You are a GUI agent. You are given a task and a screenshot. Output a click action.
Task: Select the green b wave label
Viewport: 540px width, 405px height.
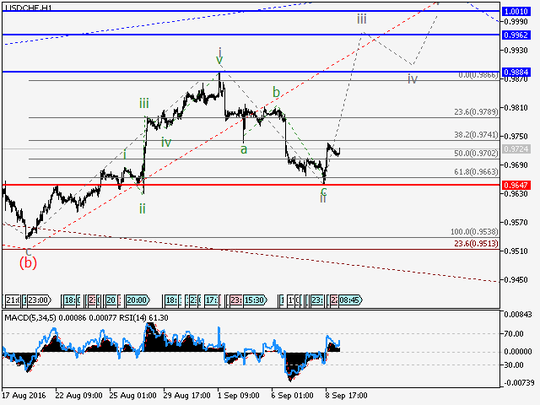[x=276, y=92]
